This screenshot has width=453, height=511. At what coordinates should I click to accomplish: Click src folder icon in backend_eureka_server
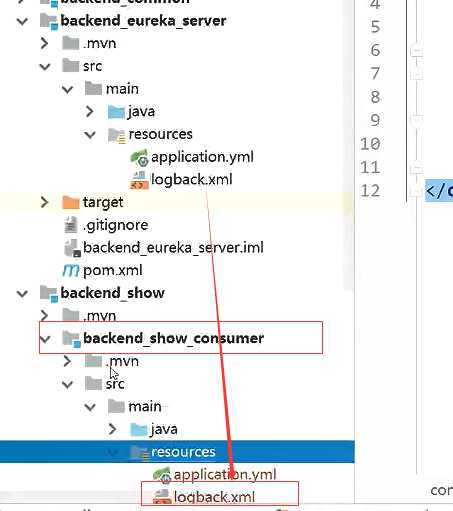click(71, 66)
